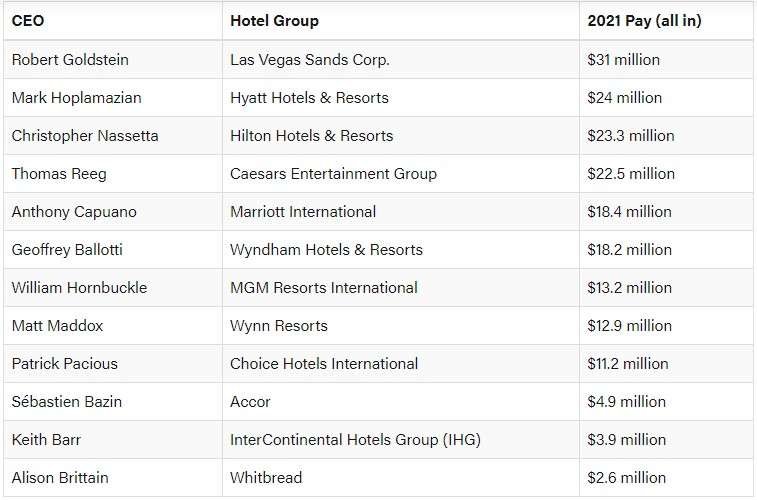Click the $23.3 million cell

pos(666,136)
